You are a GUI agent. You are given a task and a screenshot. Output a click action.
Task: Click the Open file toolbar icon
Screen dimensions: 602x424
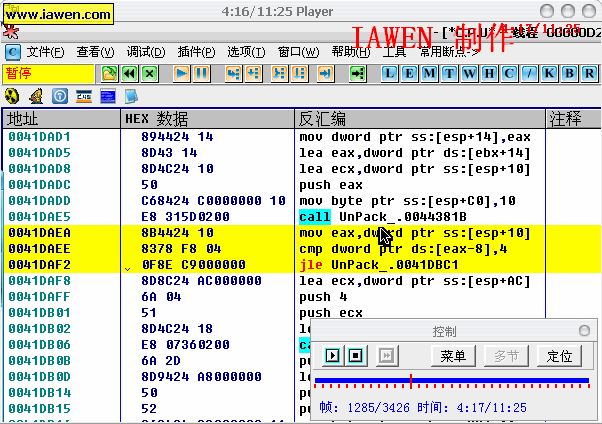click(109, 73)
